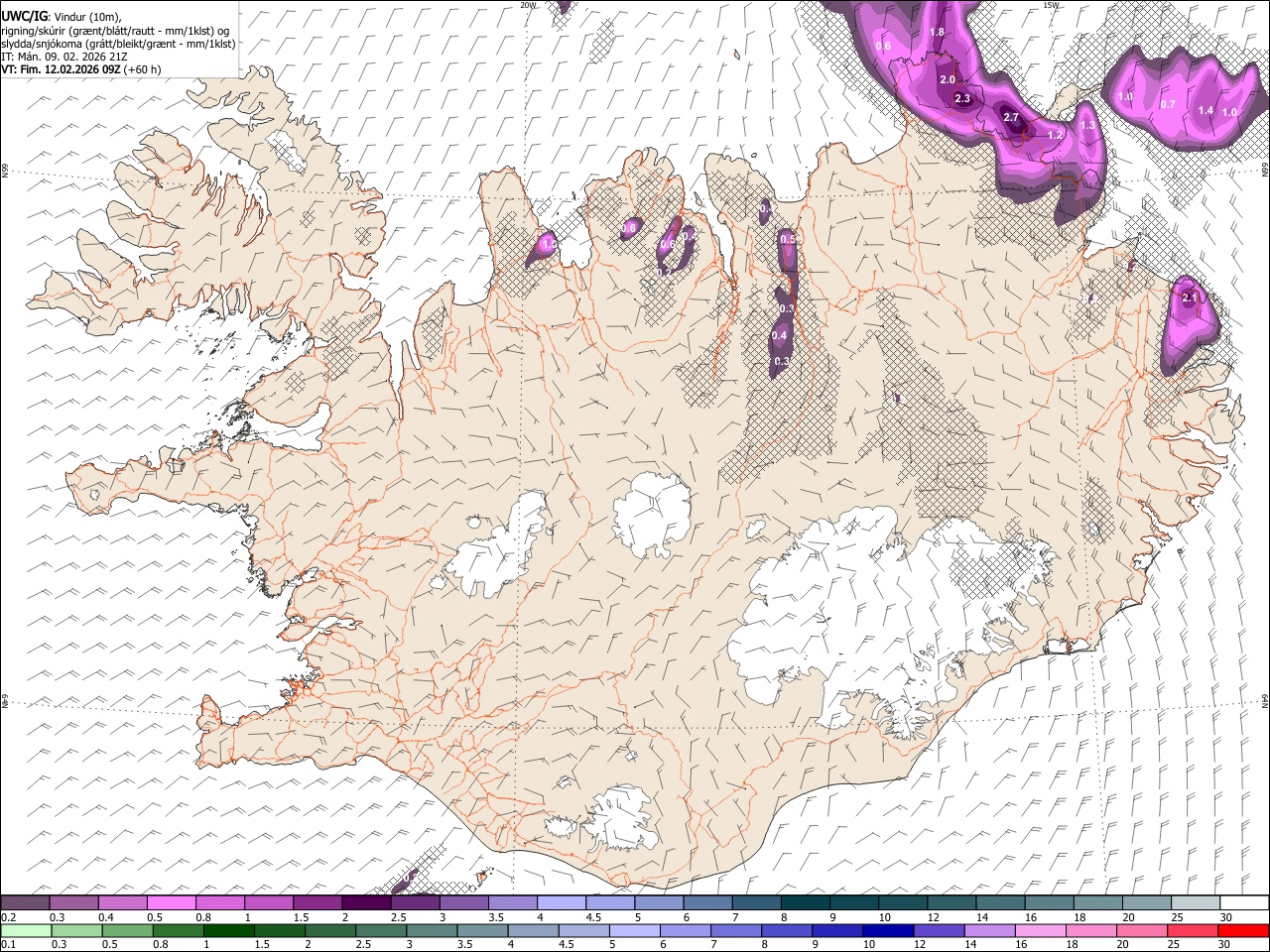Viewport: 1270px width, 952px height.
Task: Click the '2.3' snowfall value on map
Action: [x=962, y=98]
